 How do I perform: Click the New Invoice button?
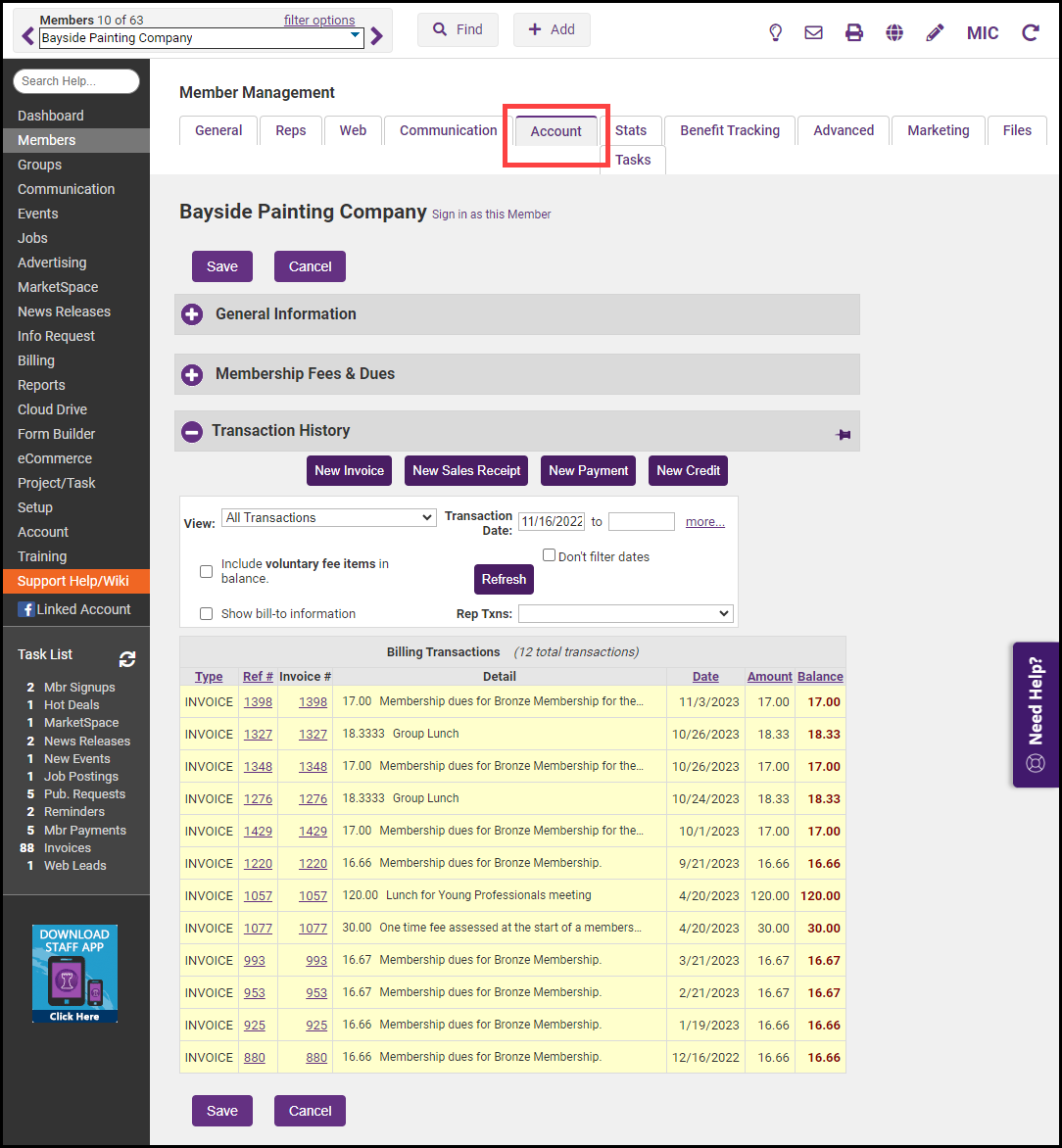click(349, 470)
